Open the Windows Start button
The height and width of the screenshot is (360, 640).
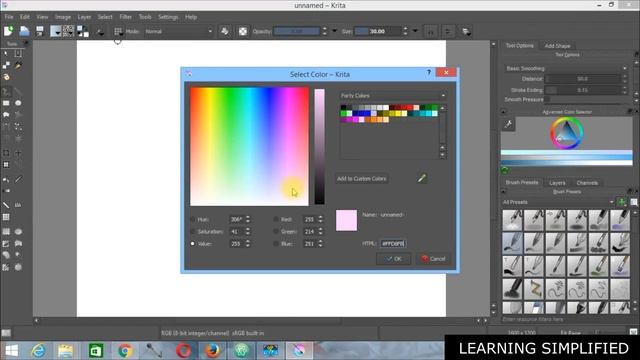click(11, 350)
